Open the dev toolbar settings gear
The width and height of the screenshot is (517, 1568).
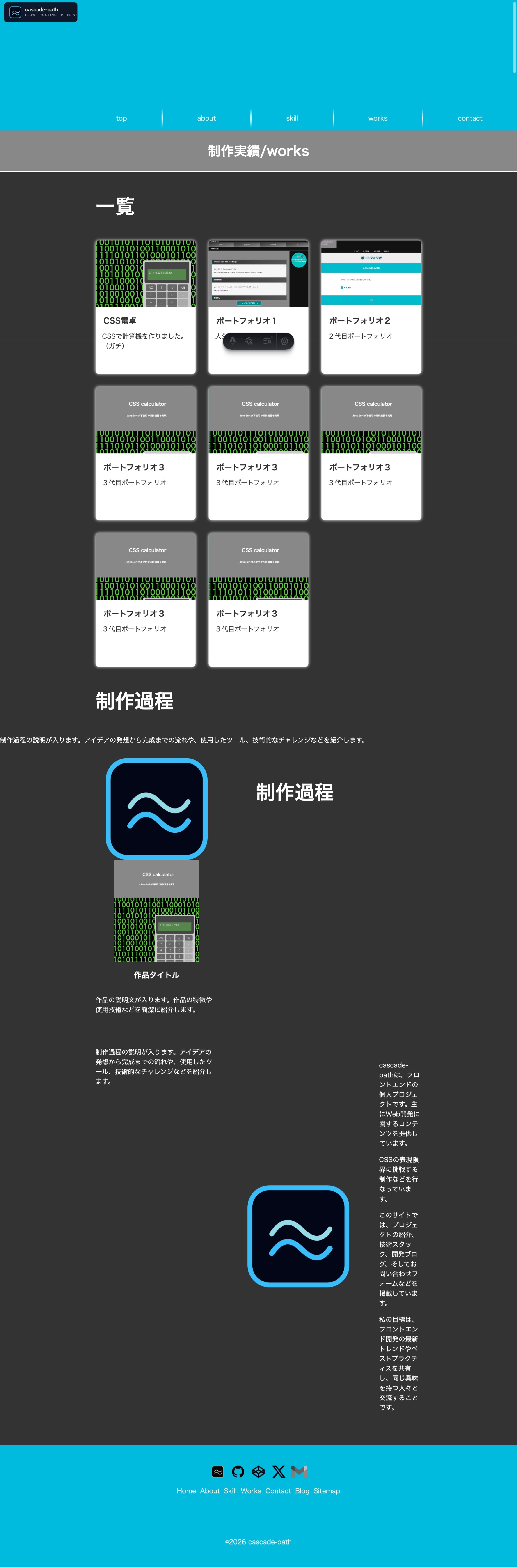click(284, 341)
